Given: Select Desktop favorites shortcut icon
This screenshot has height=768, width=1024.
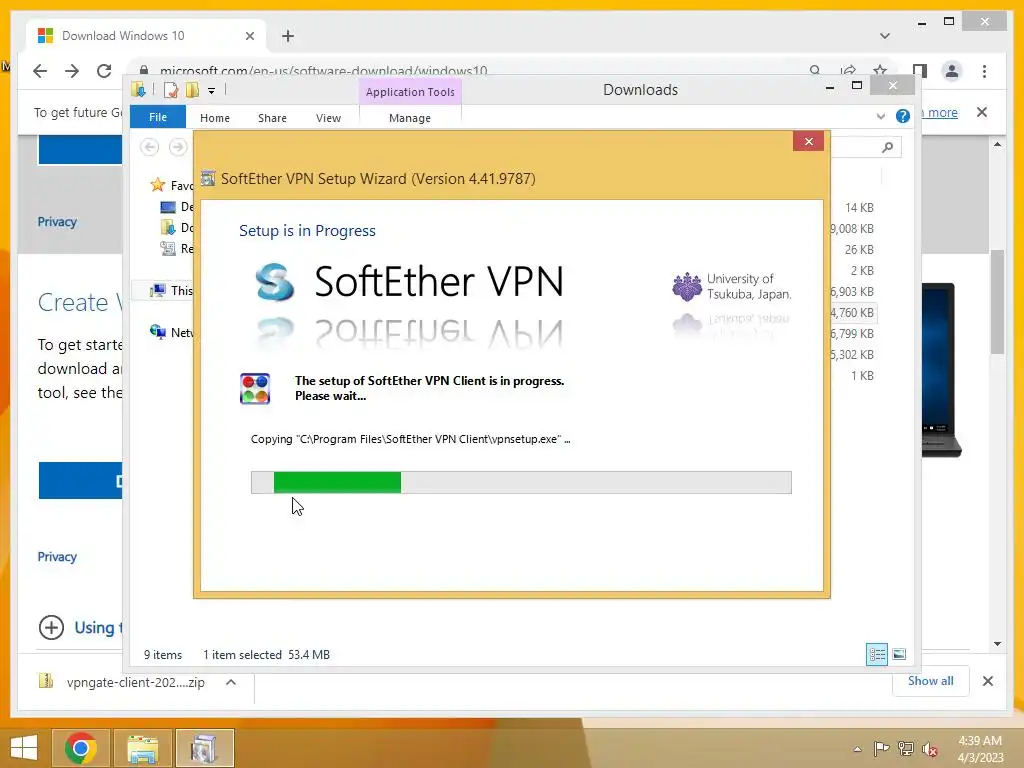Looking at the screenshot, I should tap(168, 207).
